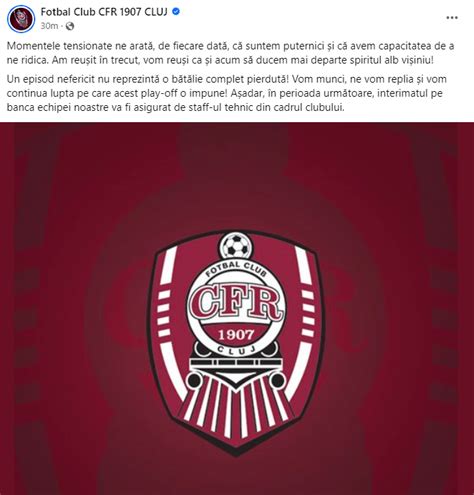Click the CLUJ text under 1907
Screen dimensions: 474x495
(x=236, y=350)
